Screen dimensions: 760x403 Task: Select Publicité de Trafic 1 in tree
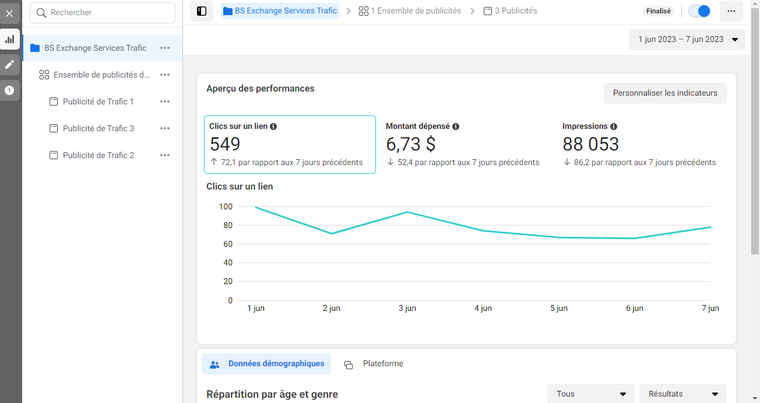coord(98,102)
